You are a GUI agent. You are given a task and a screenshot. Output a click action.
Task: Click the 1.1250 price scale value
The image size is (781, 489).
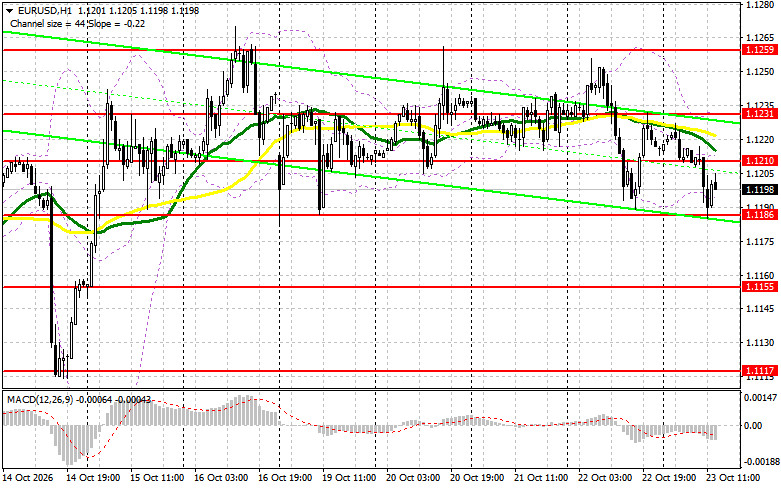759,72
